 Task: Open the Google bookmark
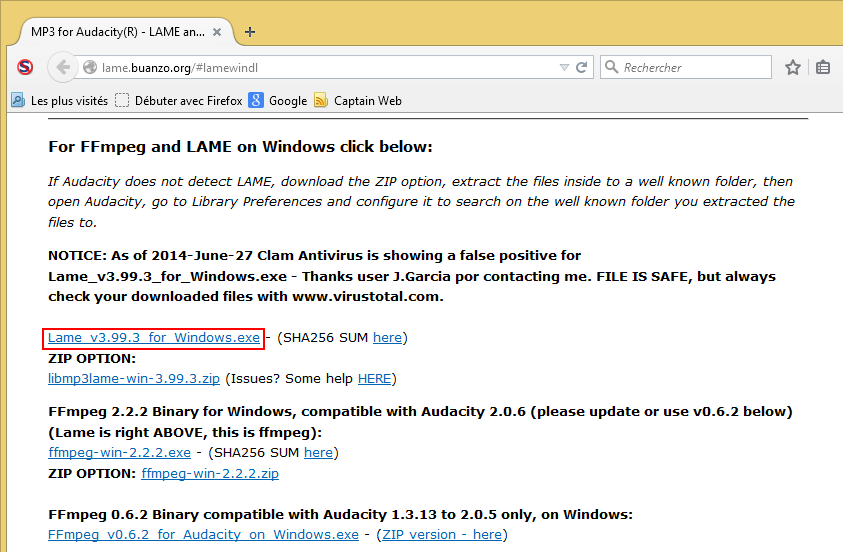point(278,100)
